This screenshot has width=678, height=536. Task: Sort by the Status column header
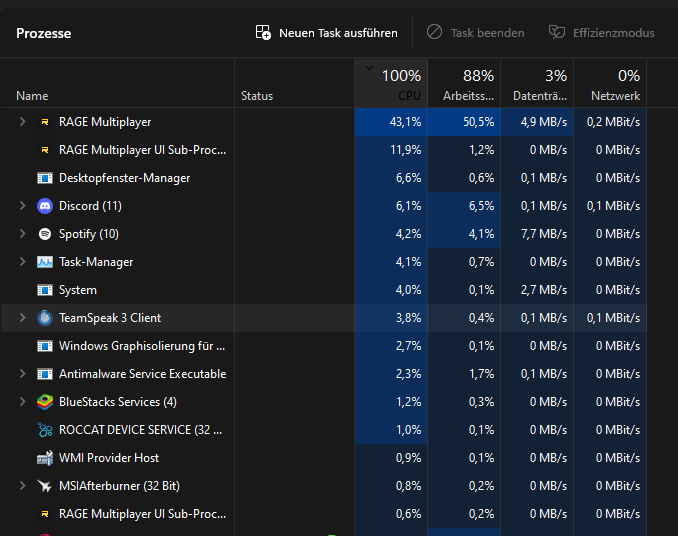(294, 83)
